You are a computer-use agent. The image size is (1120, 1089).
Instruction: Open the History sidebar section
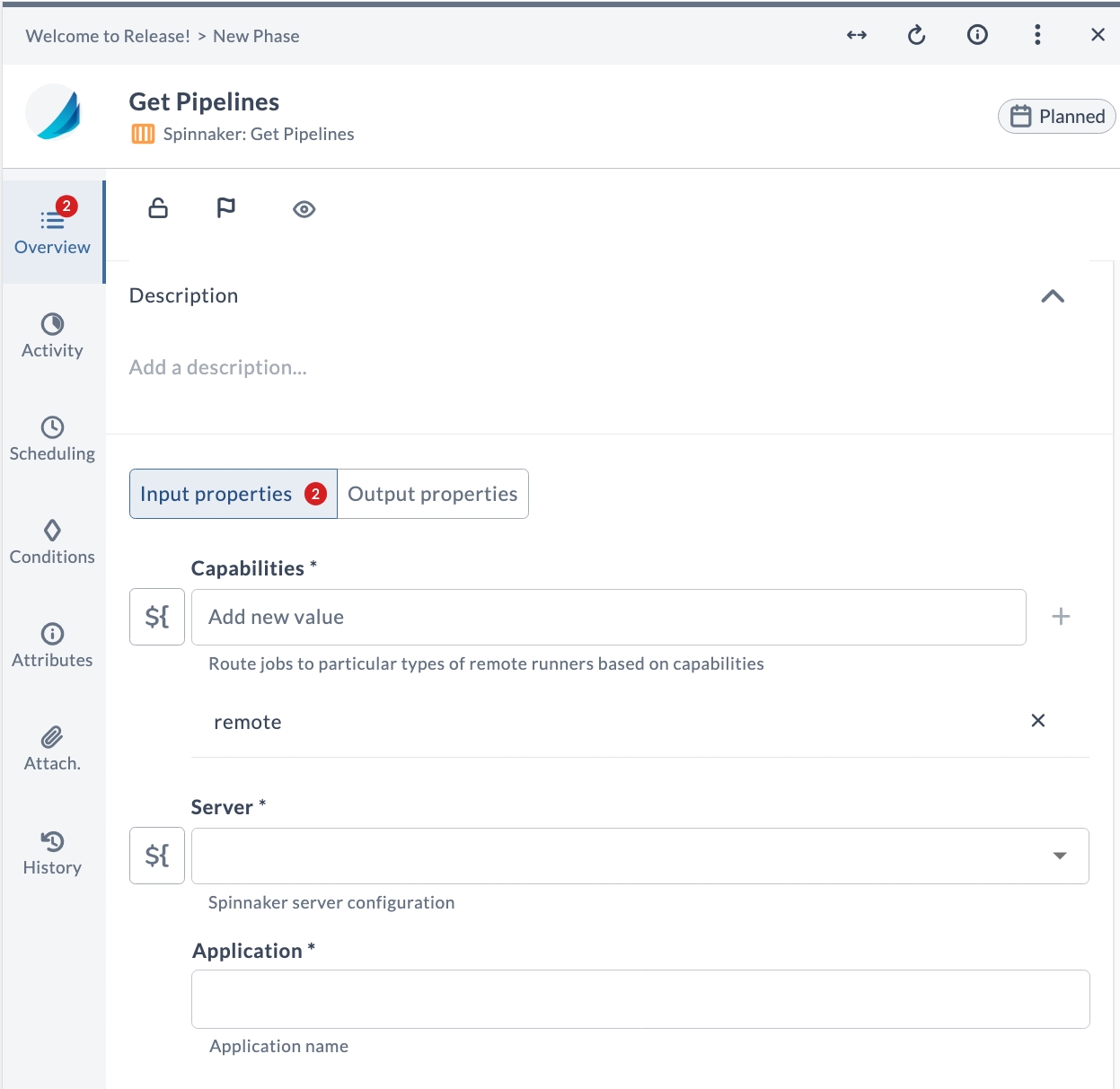click(x=51, y=851)
